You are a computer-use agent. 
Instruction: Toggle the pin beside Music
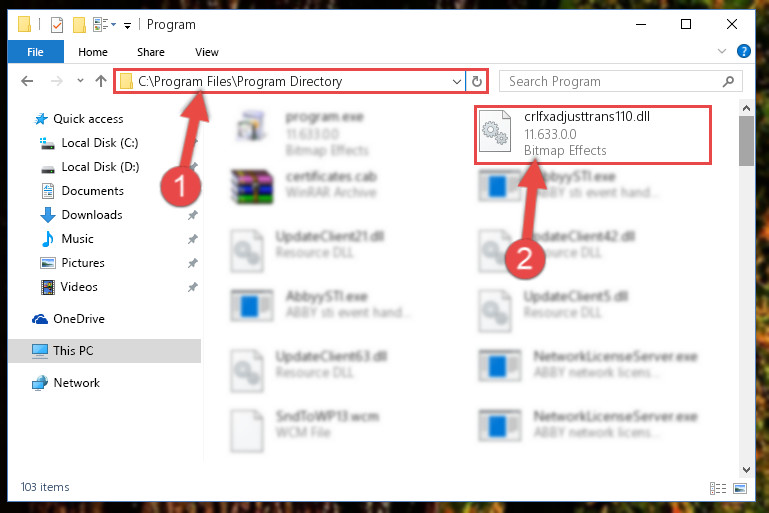193,239
